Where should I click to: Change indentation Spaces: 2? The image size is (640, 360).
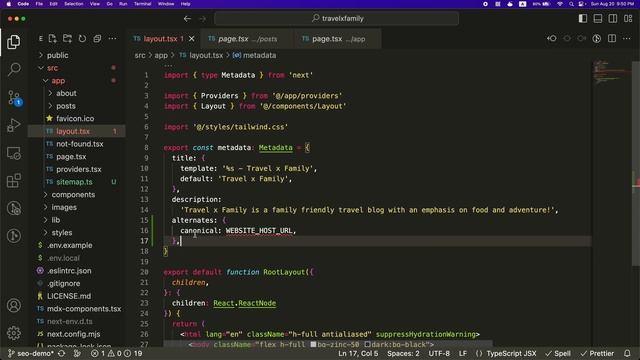click(403, 353)
